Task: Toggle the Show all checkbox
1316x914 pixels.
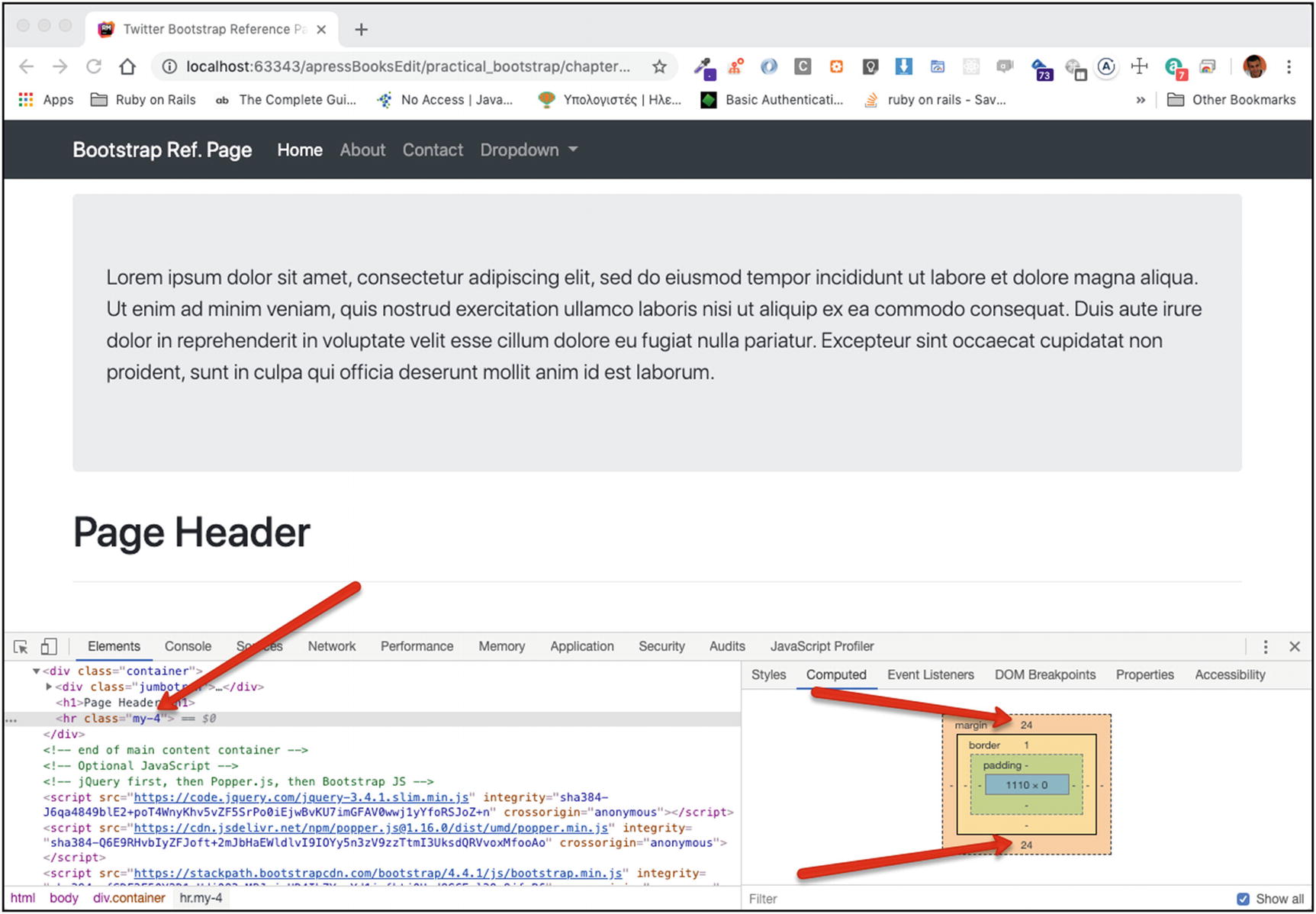Action: click(1243, 899)
